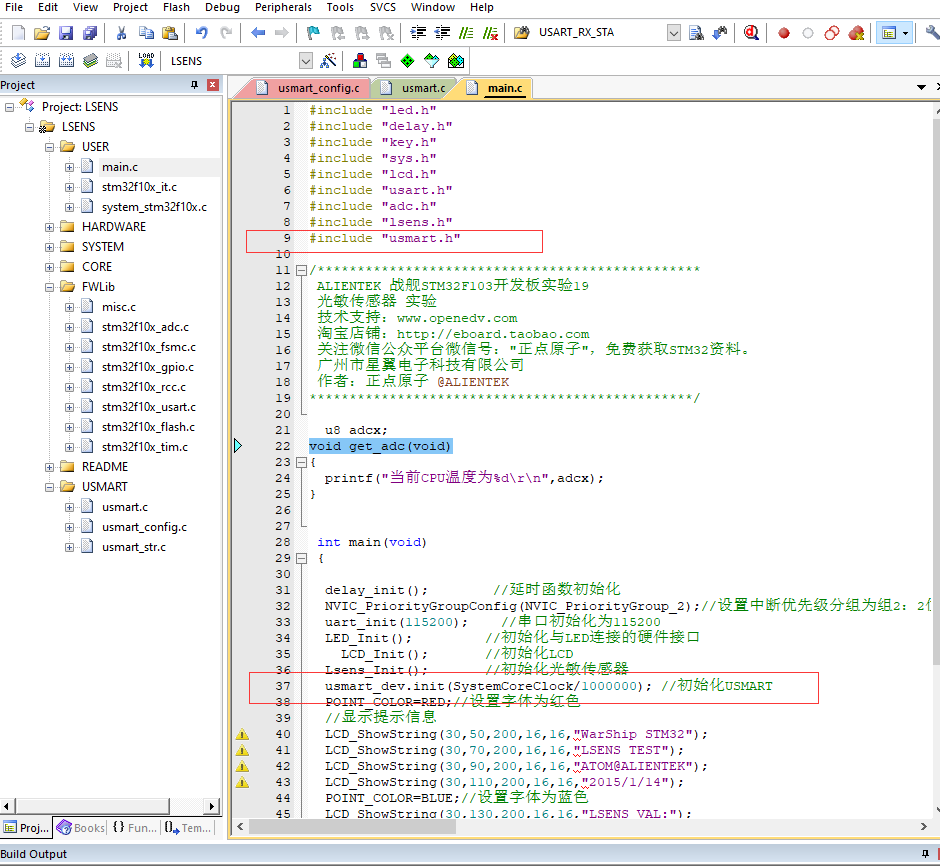Viewport: 940px width, 866px height.
Task: Open the USART_RX_STA search dropdown
Action: (x=674, y=33)
